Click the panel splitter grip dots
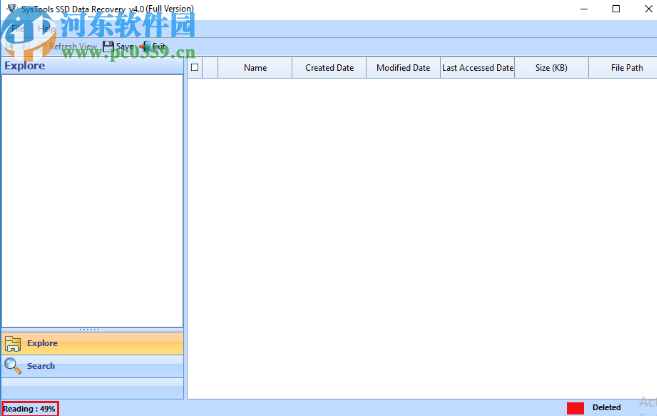Viewport: 657px width, 416px height. [x=90, y=330]
